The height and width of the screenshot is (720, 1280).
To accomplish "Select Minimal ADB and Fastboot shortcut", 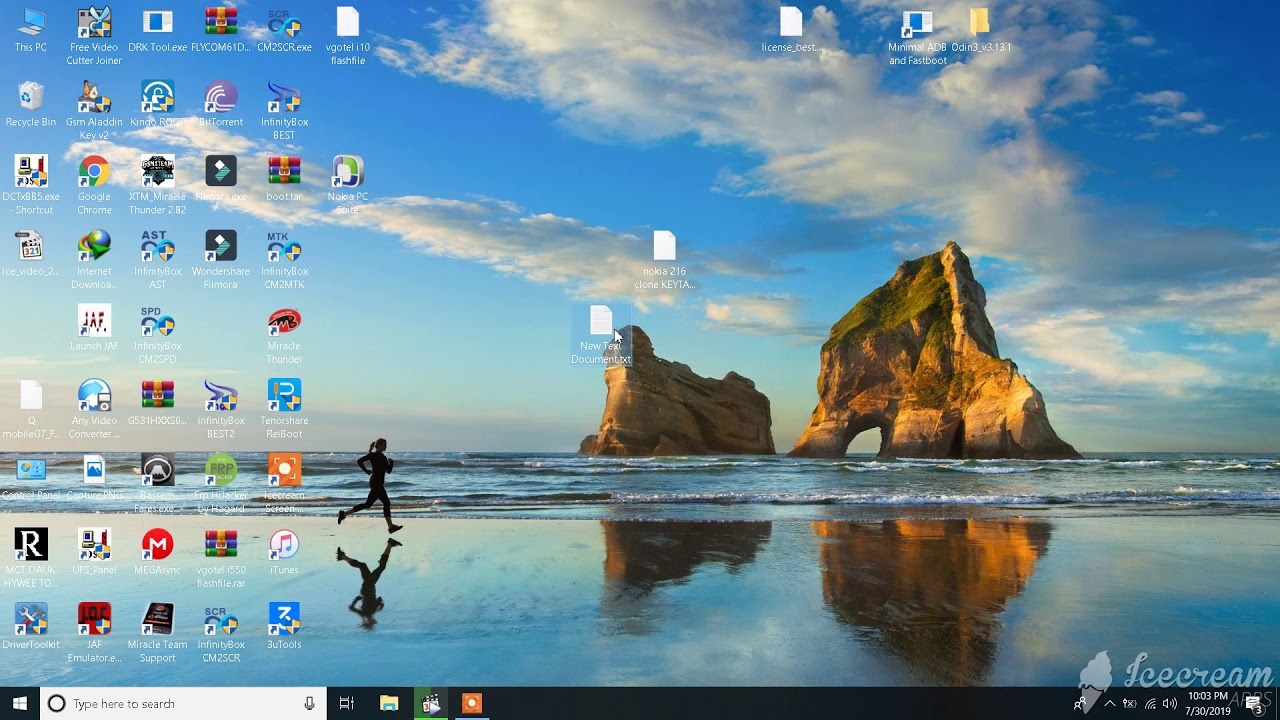I will pyautogui.click(x=918, y=36).
